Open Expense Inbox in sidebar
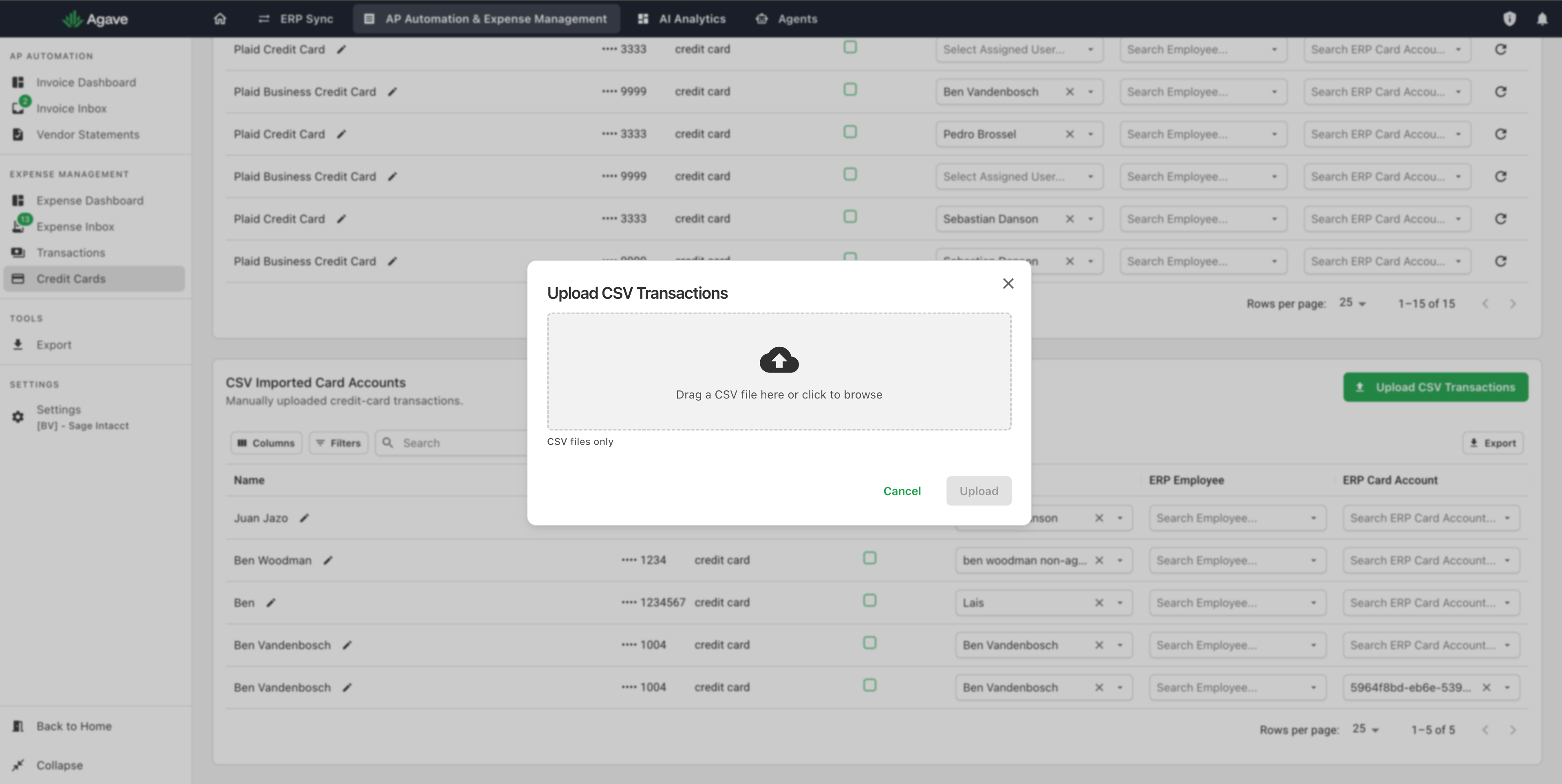This screenshot has width=1562, height=784. 75,226
